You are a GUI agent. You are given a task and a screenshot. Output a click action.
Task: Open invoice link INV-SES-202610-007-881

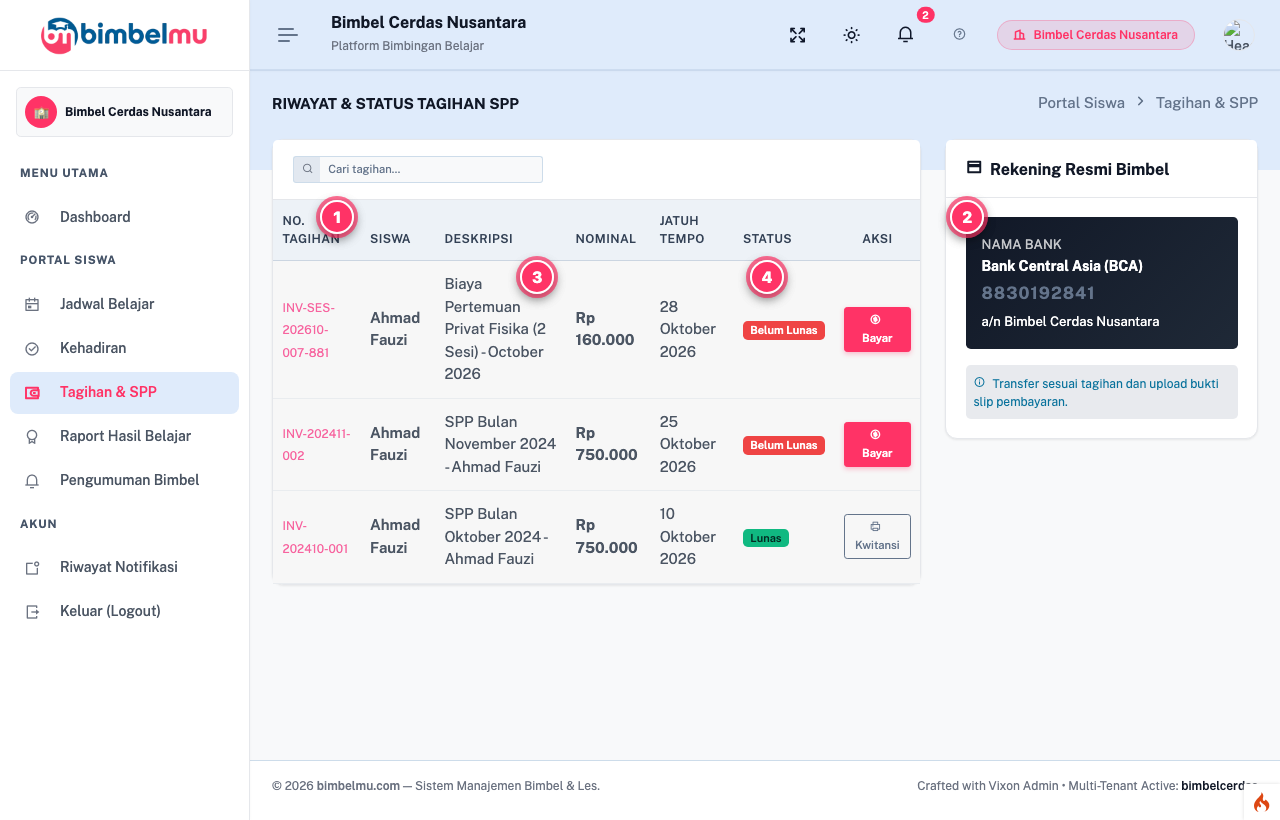coord(309,330)
